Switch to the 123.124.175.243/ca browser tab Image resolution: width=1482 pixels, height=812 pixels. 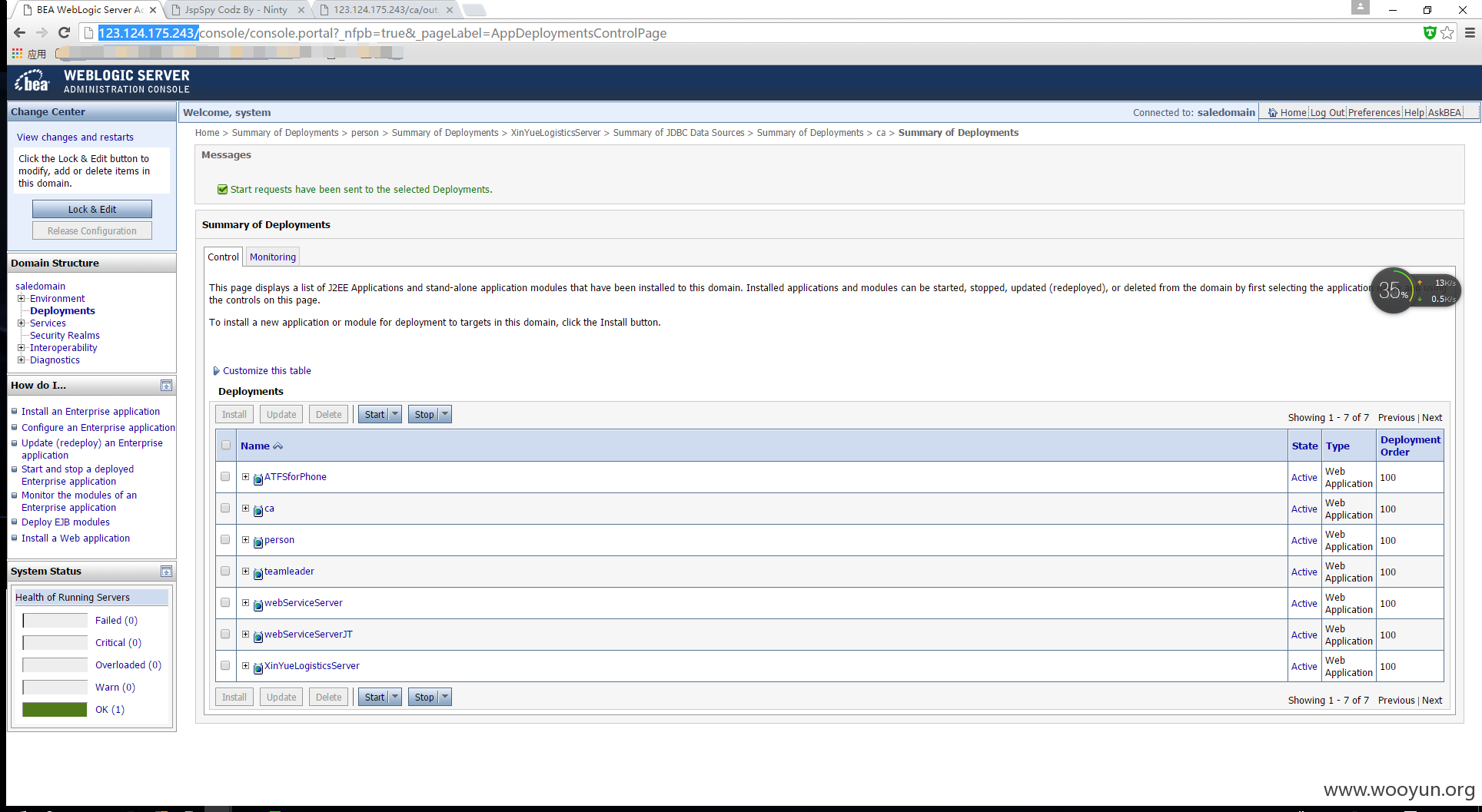tap(386, 10)
